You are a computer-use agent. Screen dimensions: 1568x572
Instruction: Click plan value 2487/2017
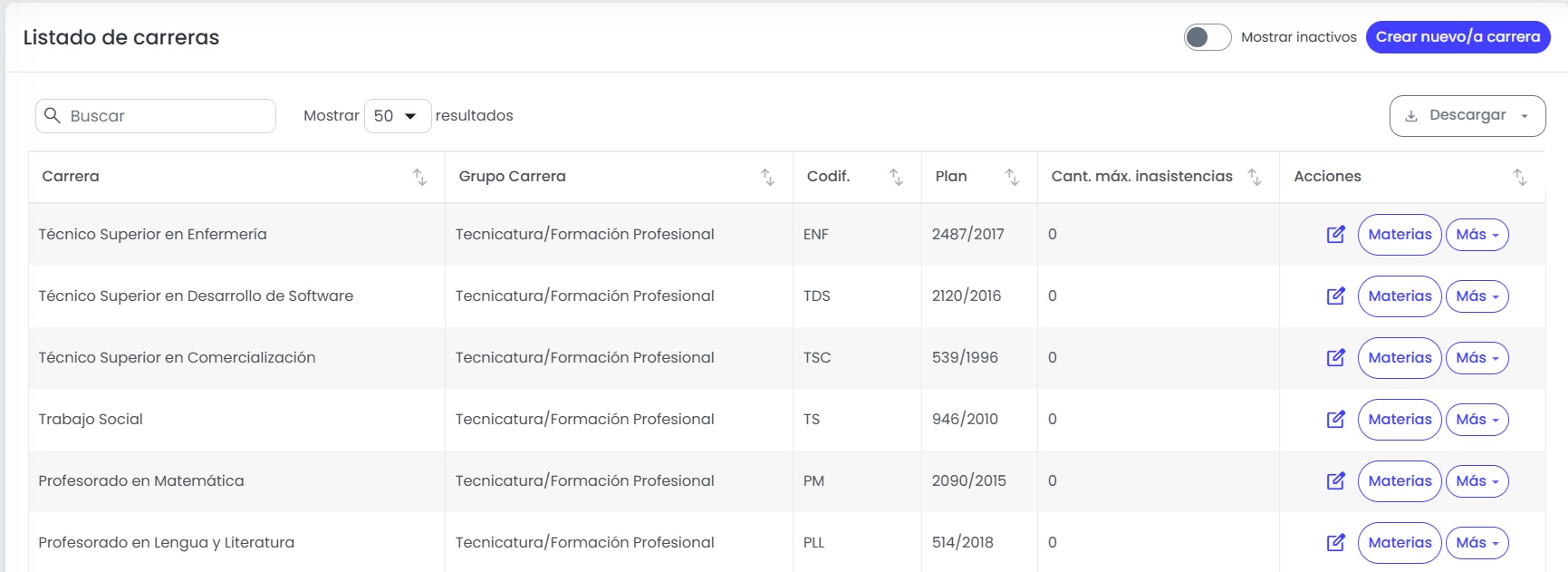[x=967, y=235]
